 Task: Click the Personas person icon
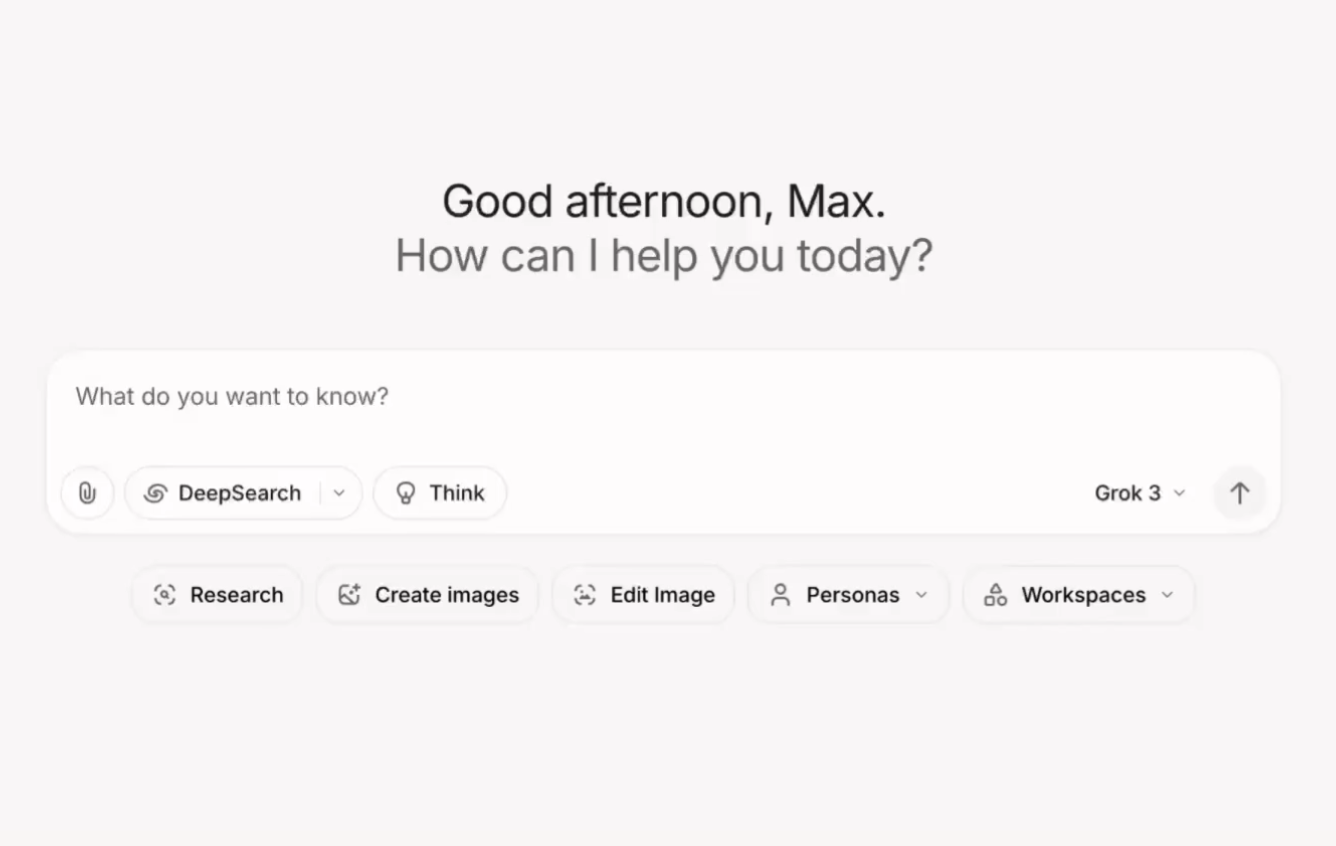coord(780,595)
